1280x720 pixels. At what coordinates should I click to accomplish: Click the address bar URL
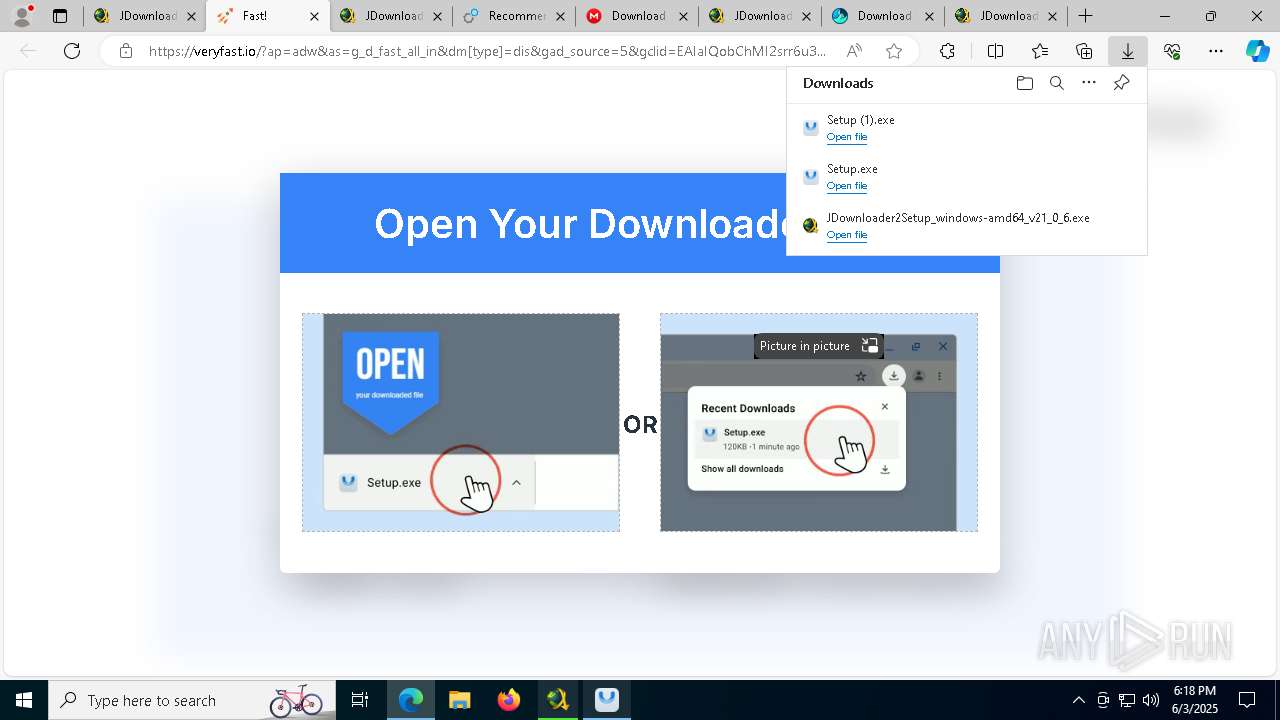pos(487,51)
